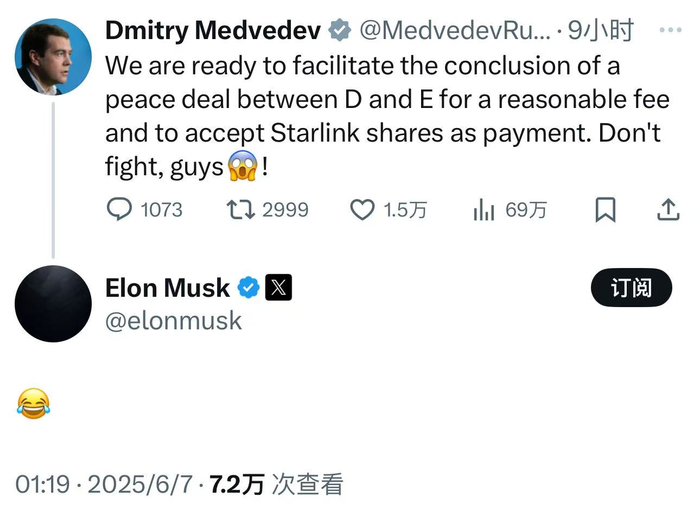This screenshot has width=700, height=516.
Task: Click the X affiliation badge
Action: pyautogui.click(x=278, y=288)
